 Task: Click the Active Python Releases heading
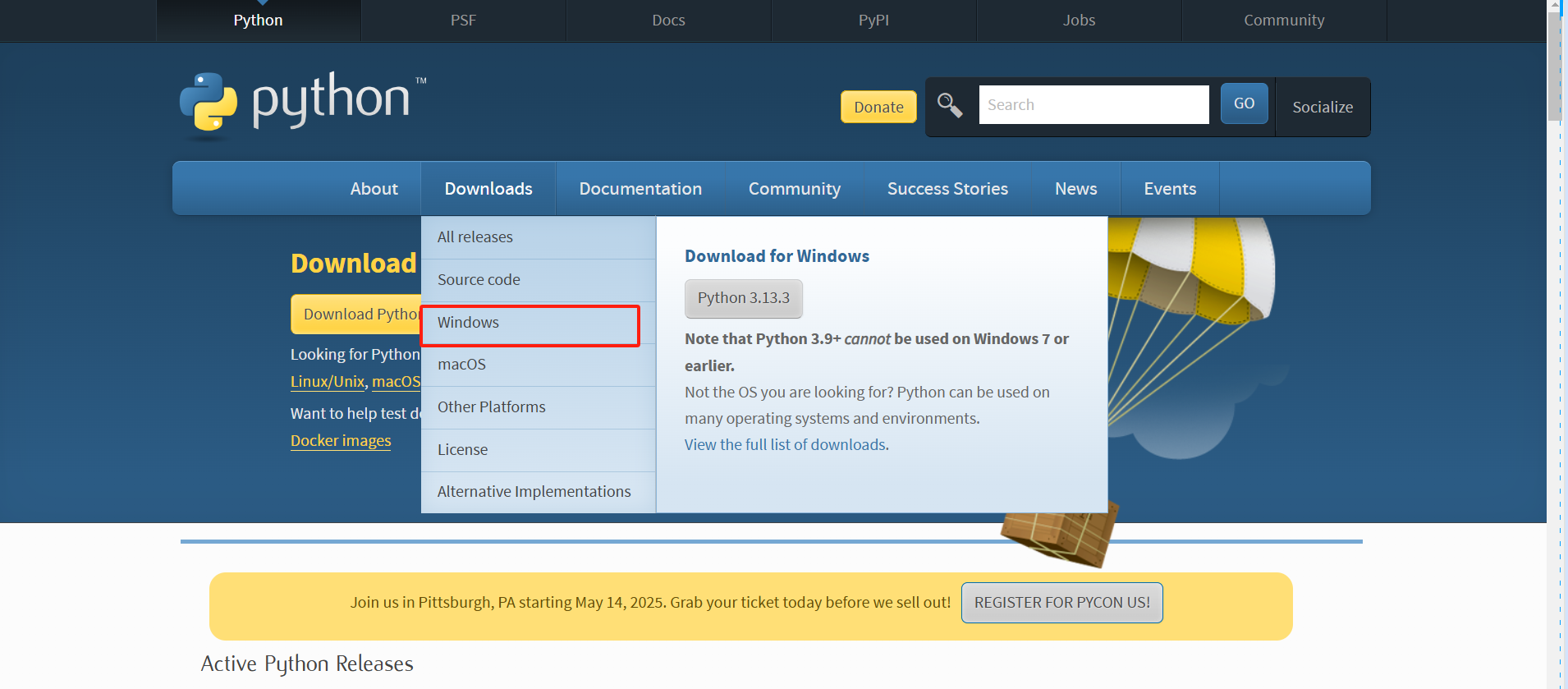point(307,664)
